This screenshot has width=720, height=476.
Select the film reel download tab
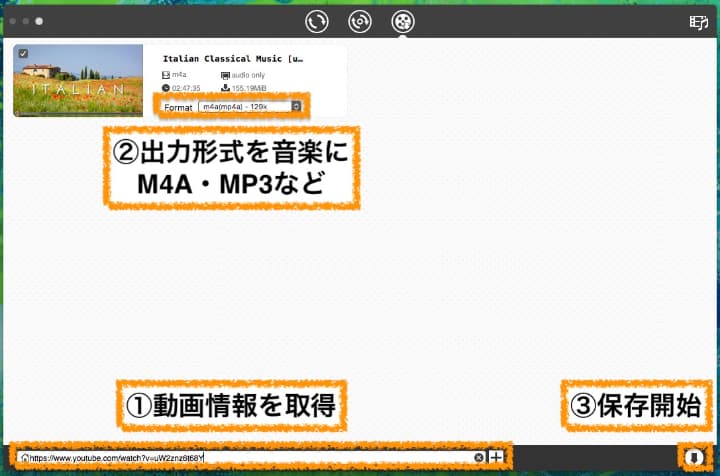(403, 20)
